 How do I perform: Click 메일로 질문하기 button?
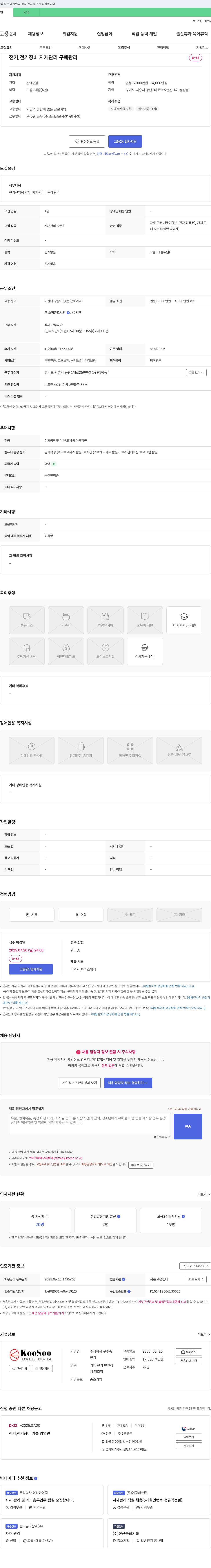(141, 1165)
